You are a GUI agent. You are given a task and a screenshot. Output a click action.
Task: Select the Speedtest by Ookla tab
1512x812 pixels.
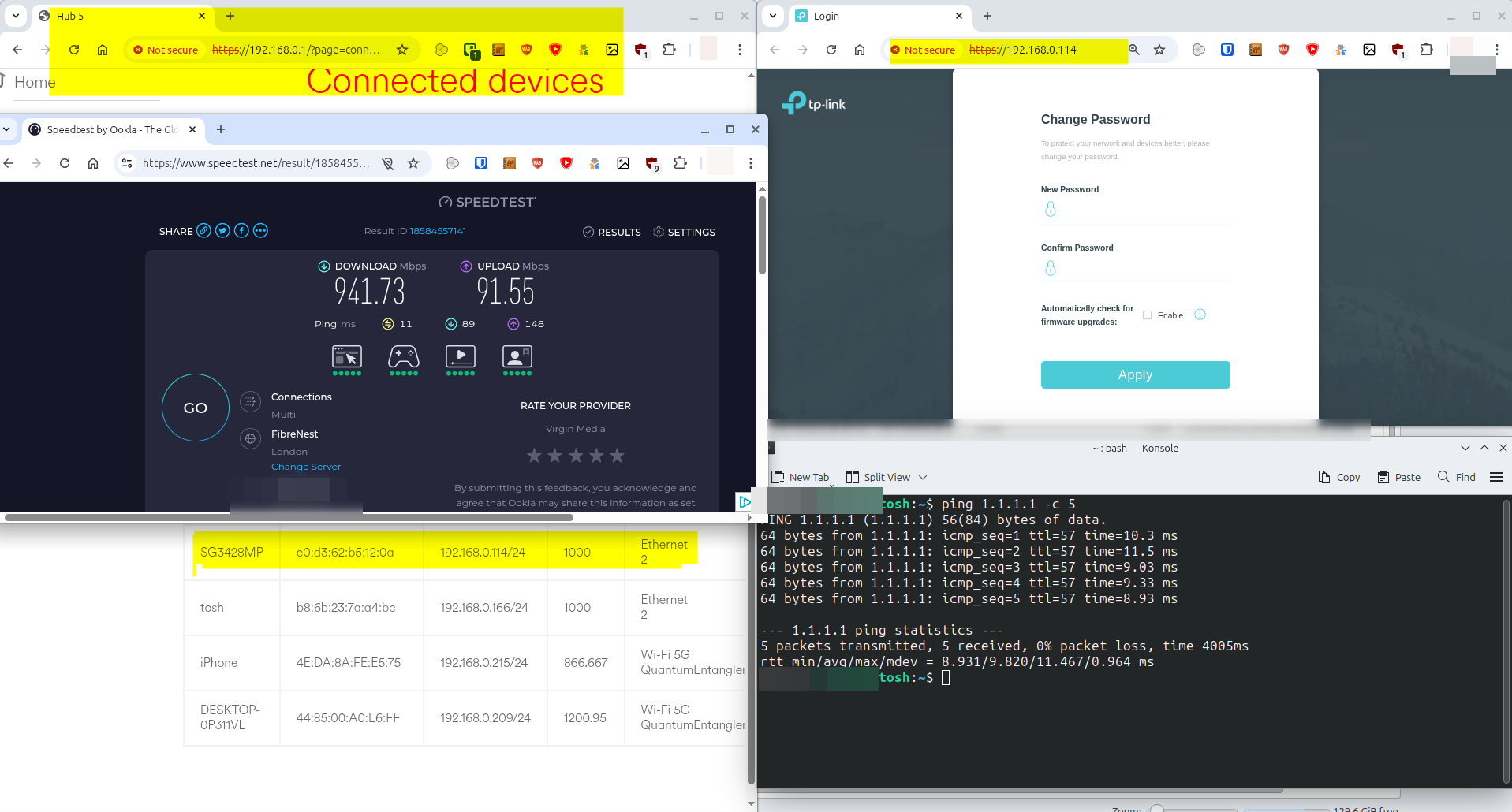coord(112,129)
